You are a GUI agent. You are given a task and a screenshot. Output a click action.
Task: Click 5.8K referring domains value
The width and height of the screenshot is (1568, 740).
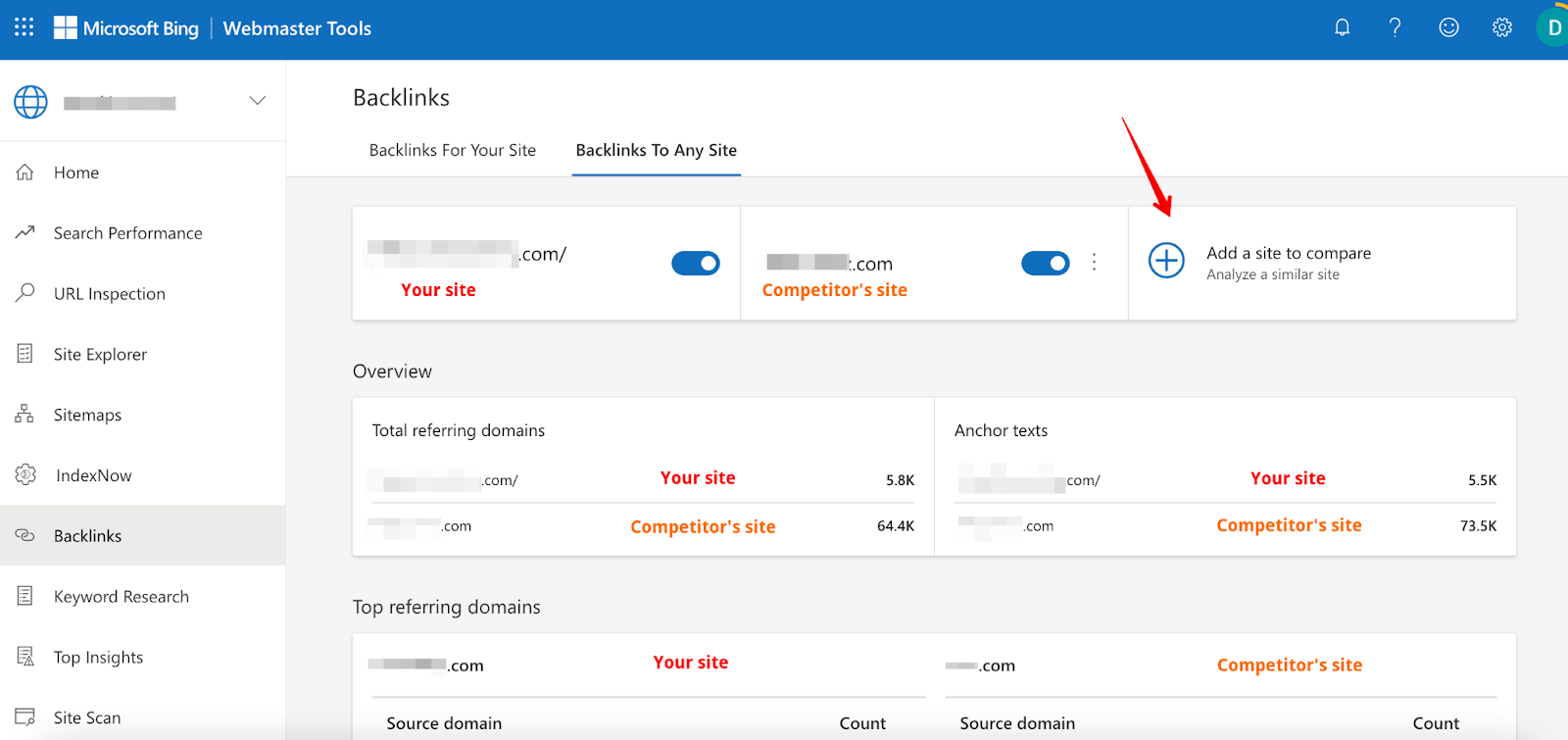[x=900, y=480]
